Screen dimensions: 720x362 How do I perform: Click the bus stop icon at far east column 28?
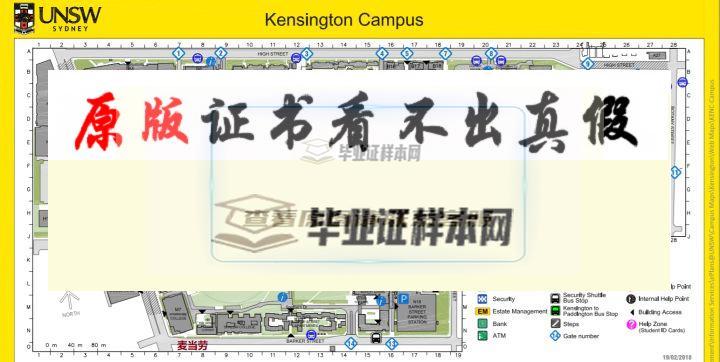click(x=682, y=82)
